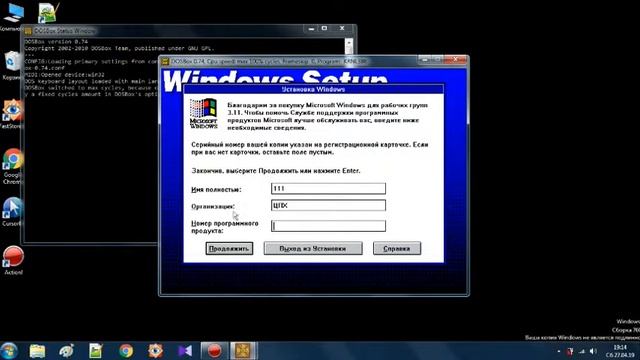
Task: Switch to DOSBox taskbar button
Action: [244, 351]
